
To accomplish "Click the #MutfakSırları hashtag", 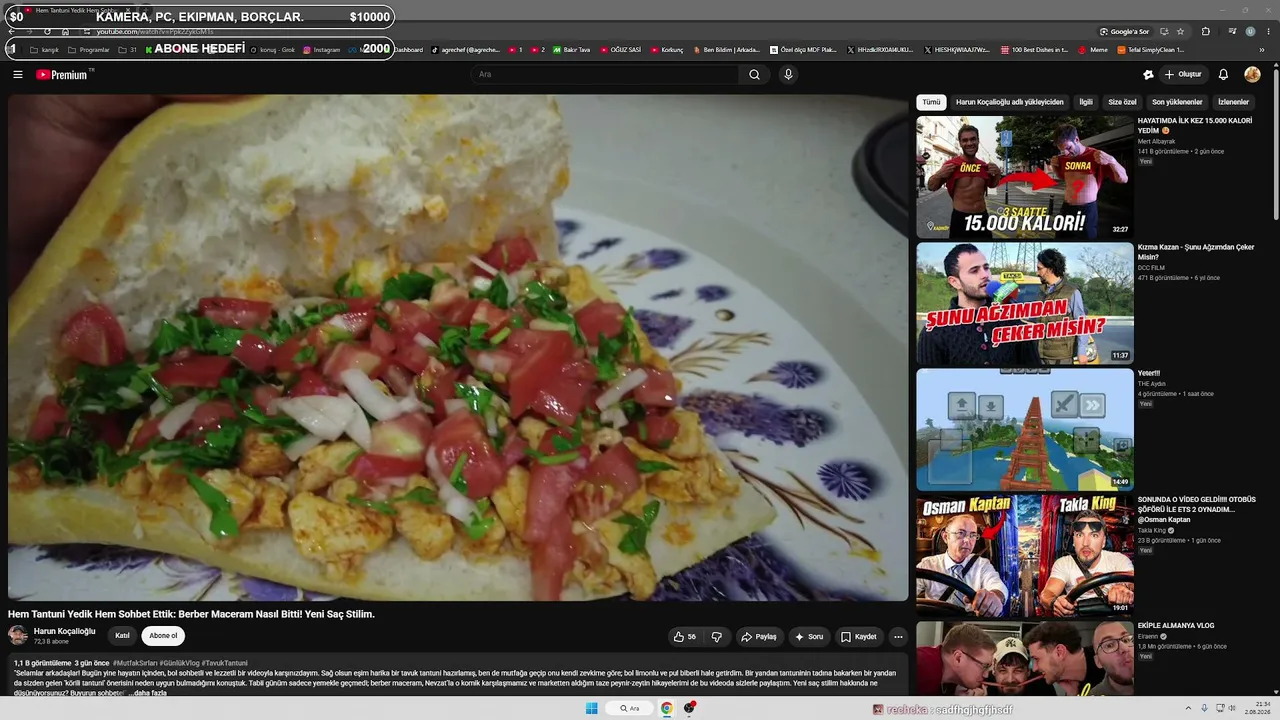I will (135, 663).
